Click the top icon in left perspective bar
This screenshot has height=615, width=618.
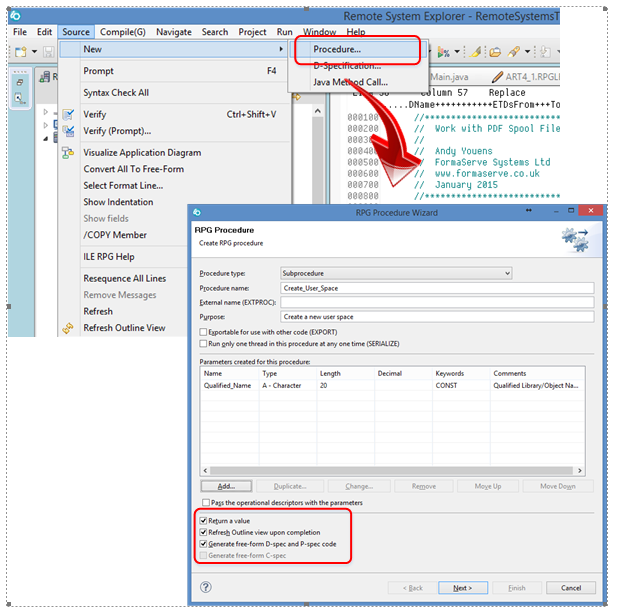click(21, 80)
